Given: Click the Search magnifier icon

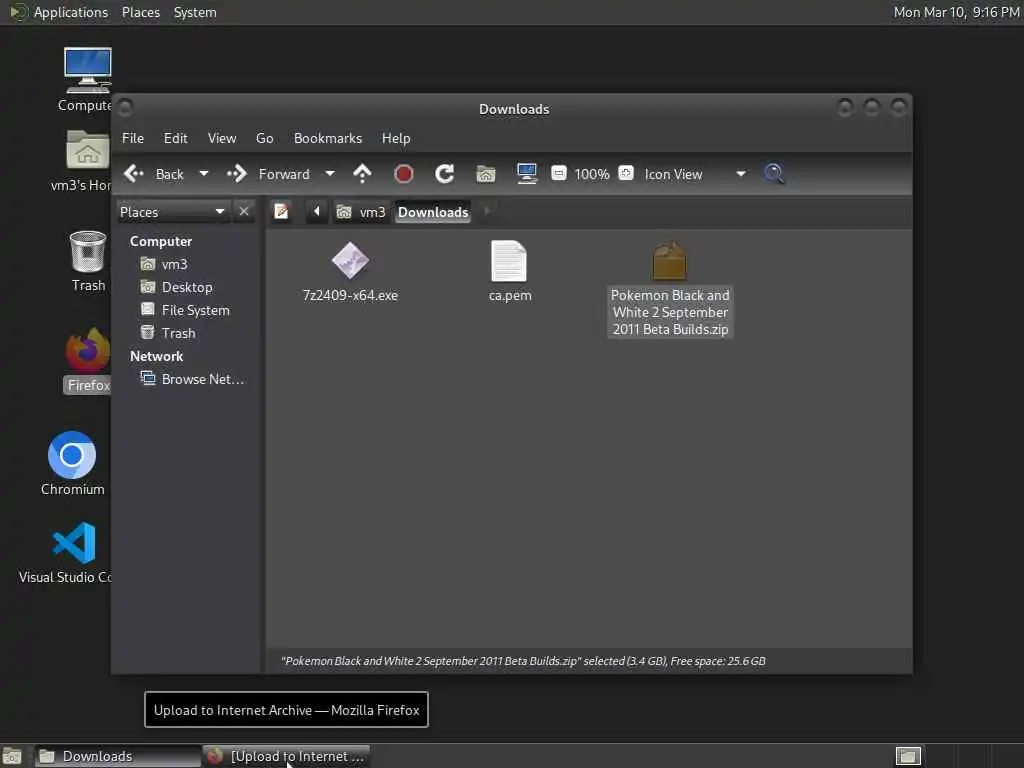Looking at the screenshot, I should [x=774, y=174].
